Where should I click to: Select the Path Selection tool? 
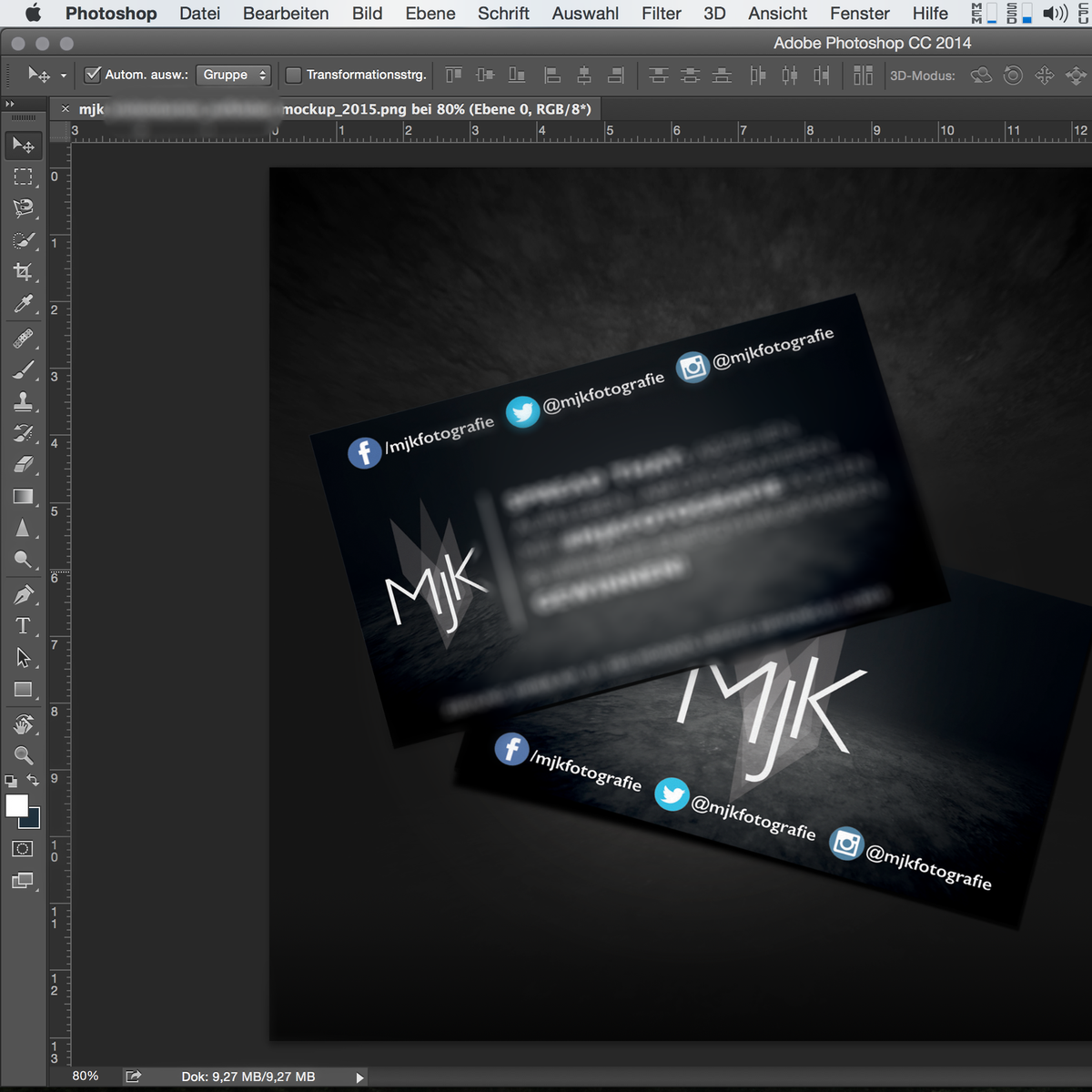23,658
